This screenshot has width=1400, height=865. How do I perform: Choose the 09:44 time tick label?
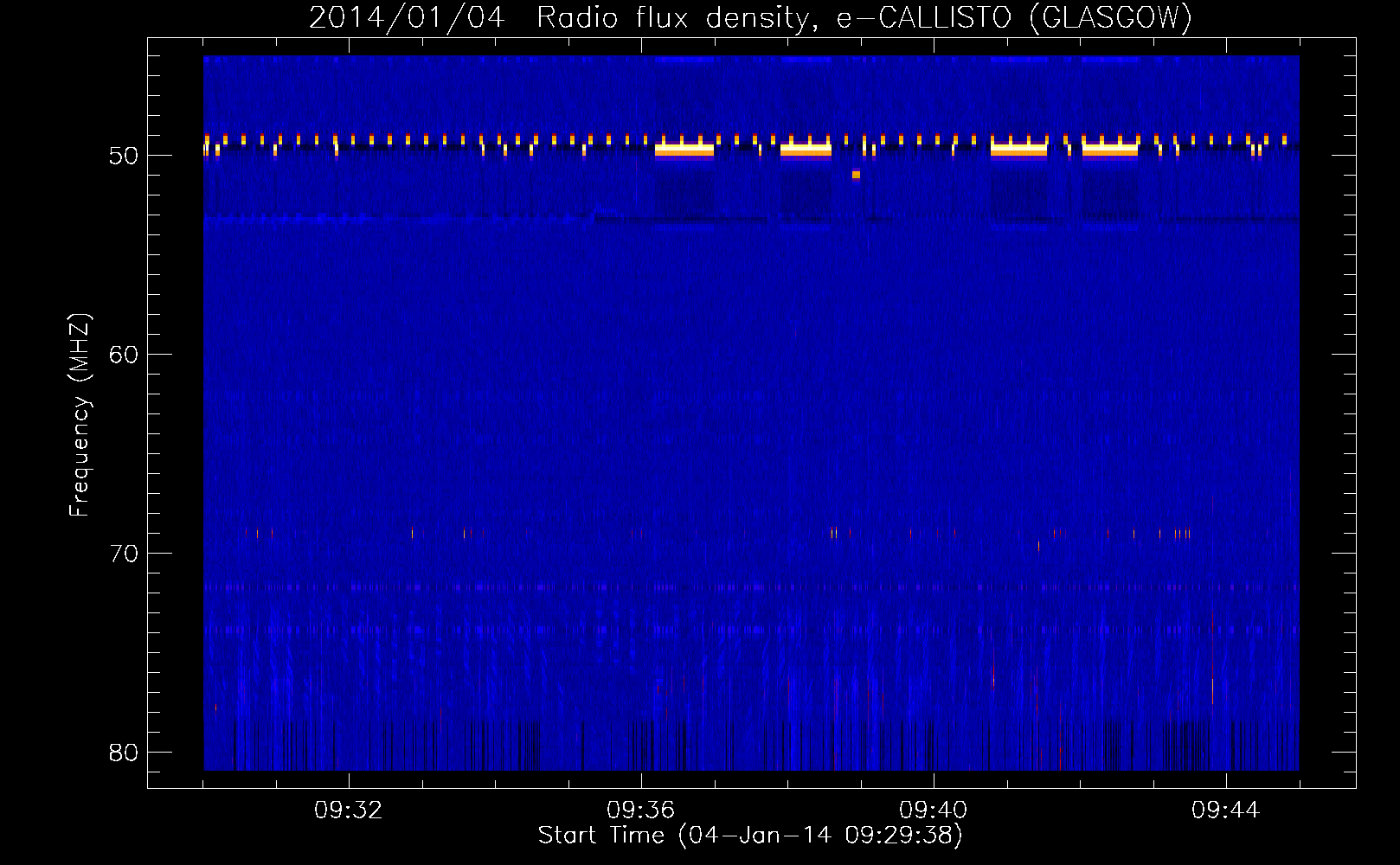point(1226,811)
